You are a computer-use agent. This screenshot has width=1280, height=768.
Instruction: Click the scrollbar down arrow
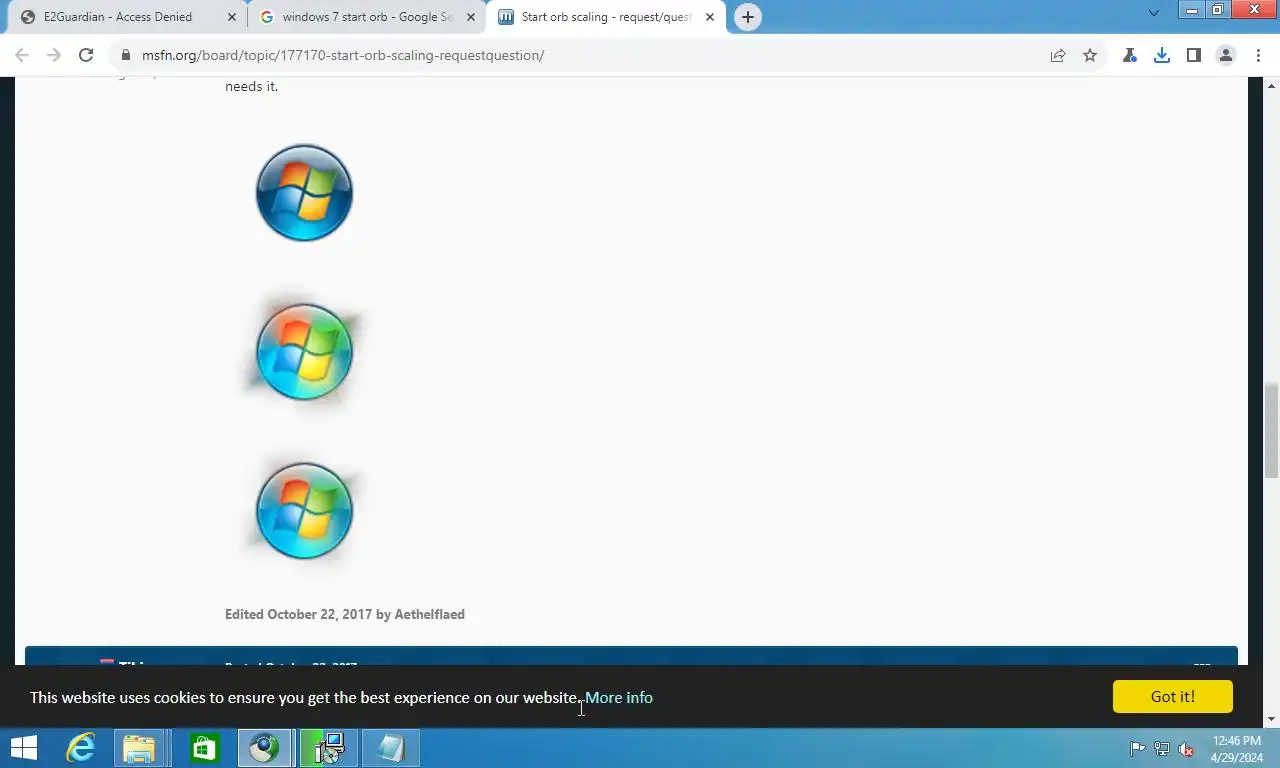[x=1272, y=719]
